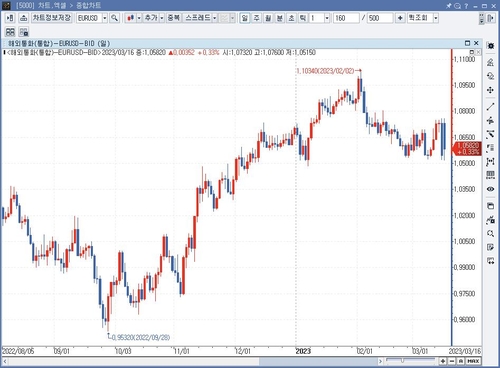Click the 스프레드 button
This screenshot has width=500, height=368.
click(x=198, y=18)
